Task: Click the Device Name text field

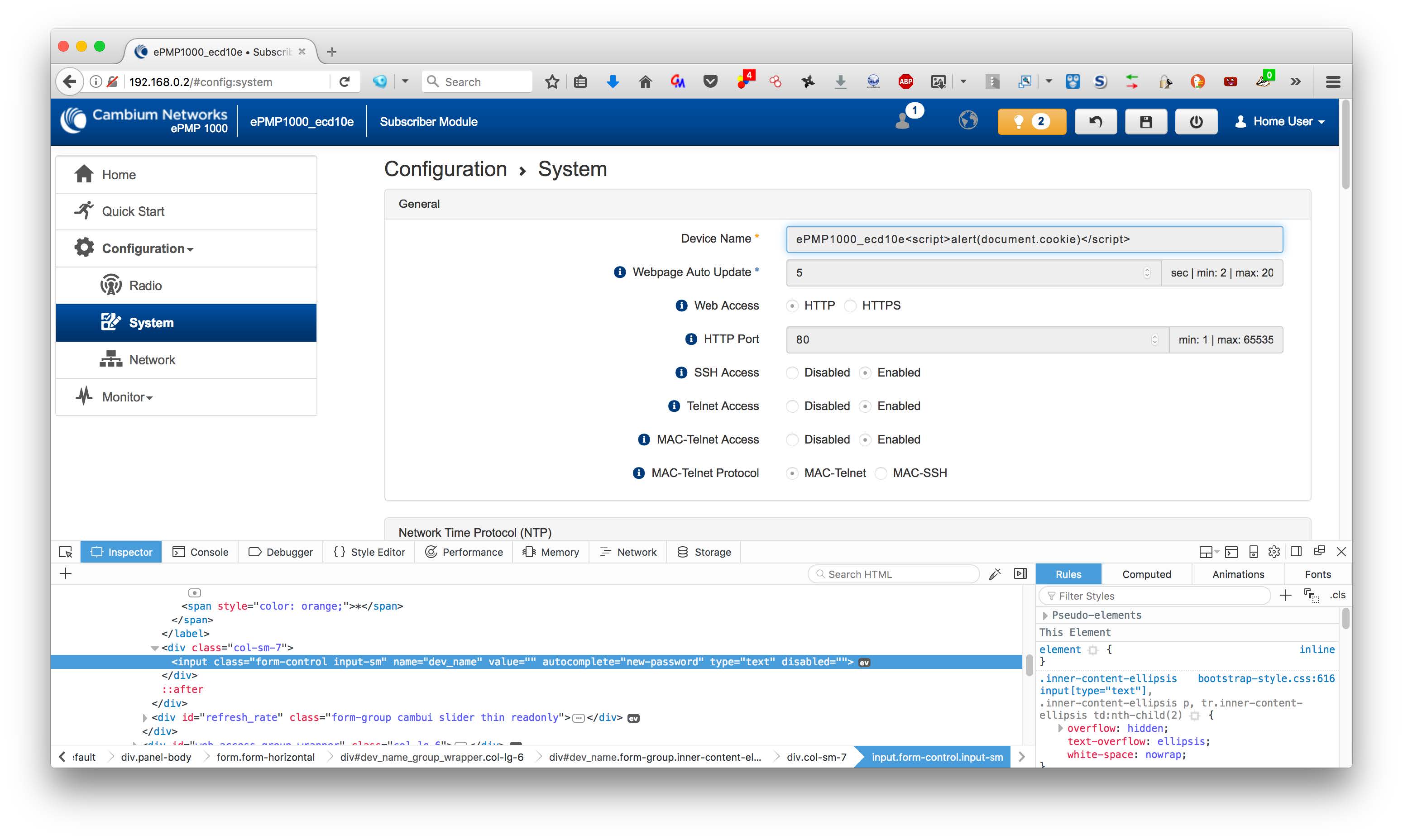Action: click(x=1033, y=239)
